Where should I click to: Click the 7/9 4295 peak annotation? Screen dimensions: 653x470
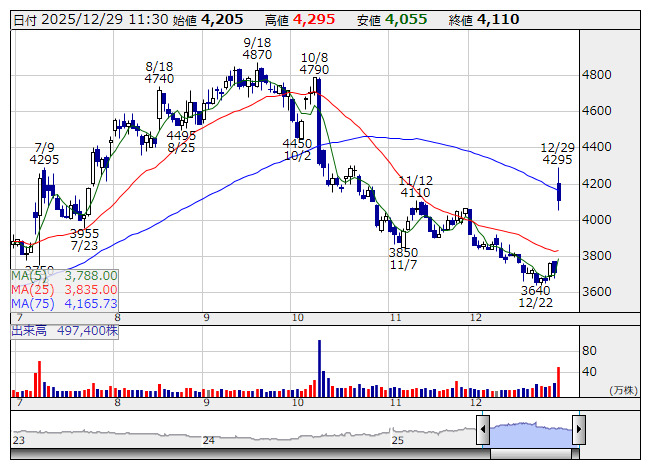(x=45, y=154)
